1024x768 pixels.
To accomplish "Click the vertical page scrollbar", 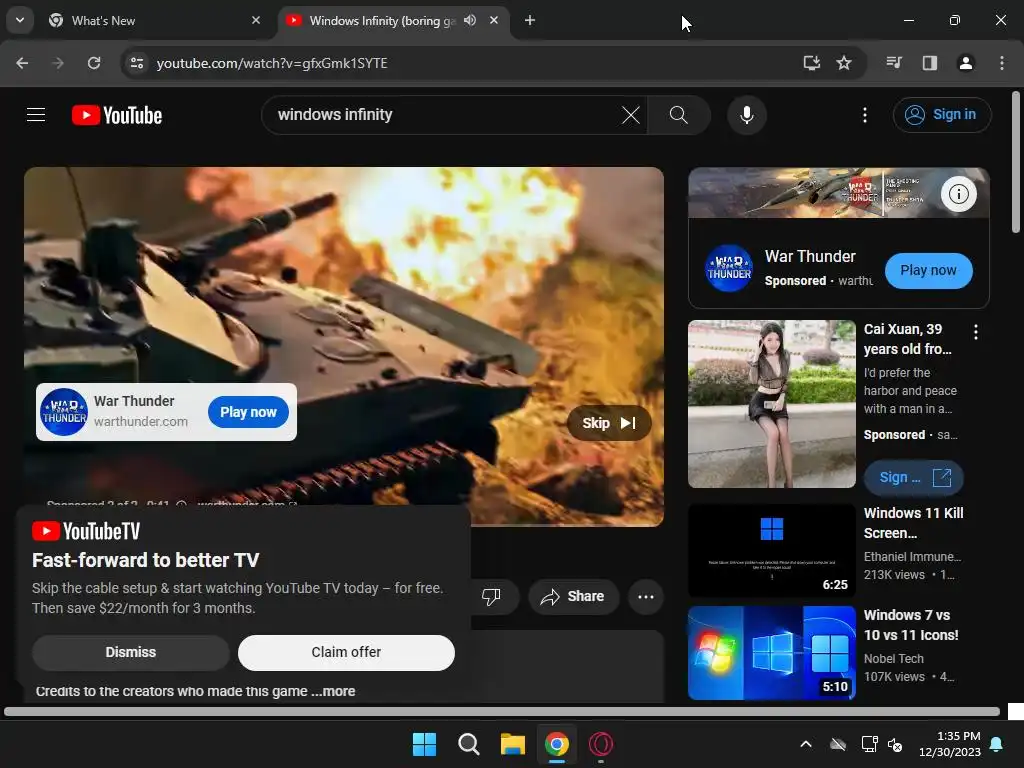I will 1016,162.
